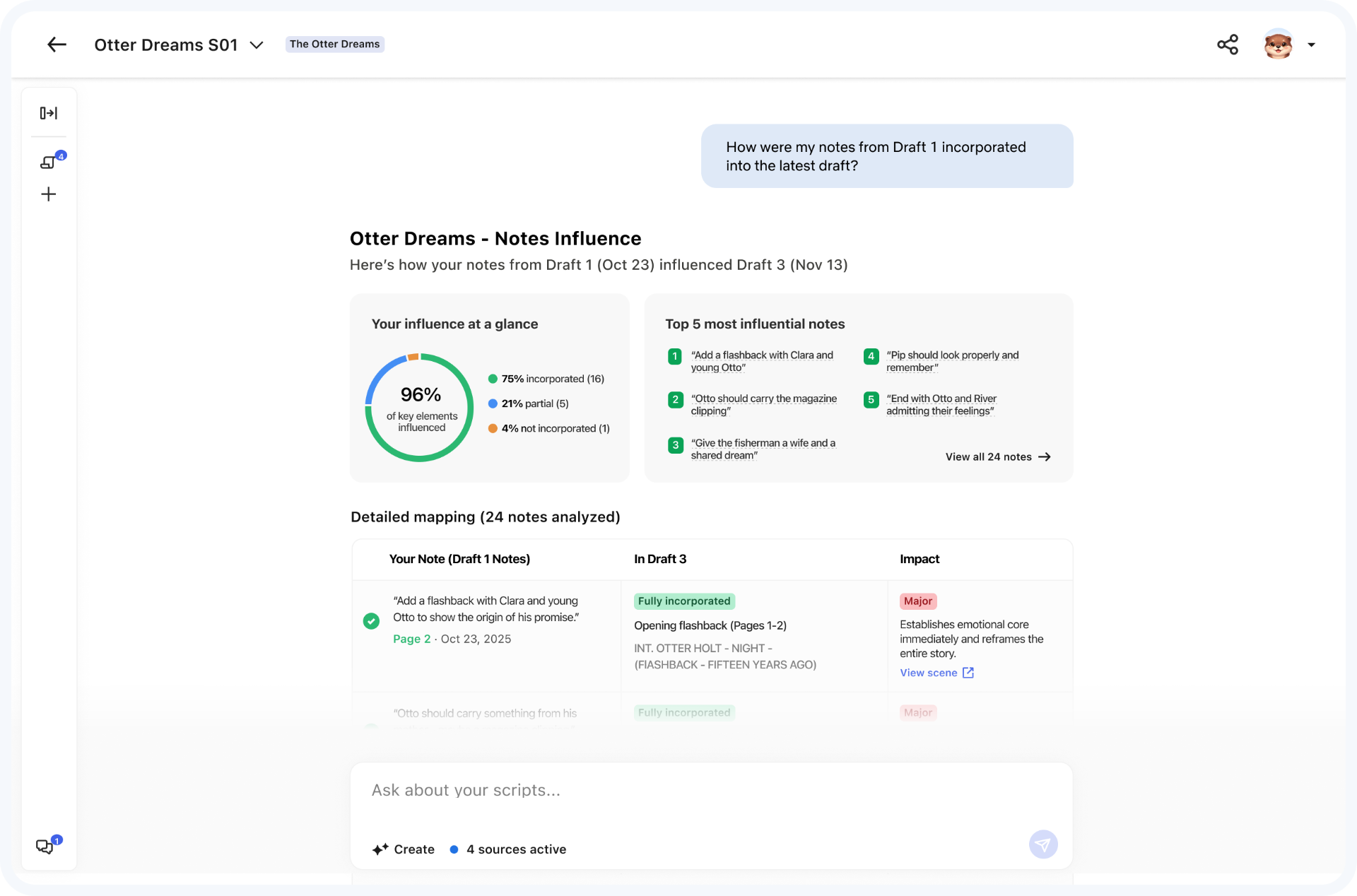Click the send message button

(x=1043, y=844)
